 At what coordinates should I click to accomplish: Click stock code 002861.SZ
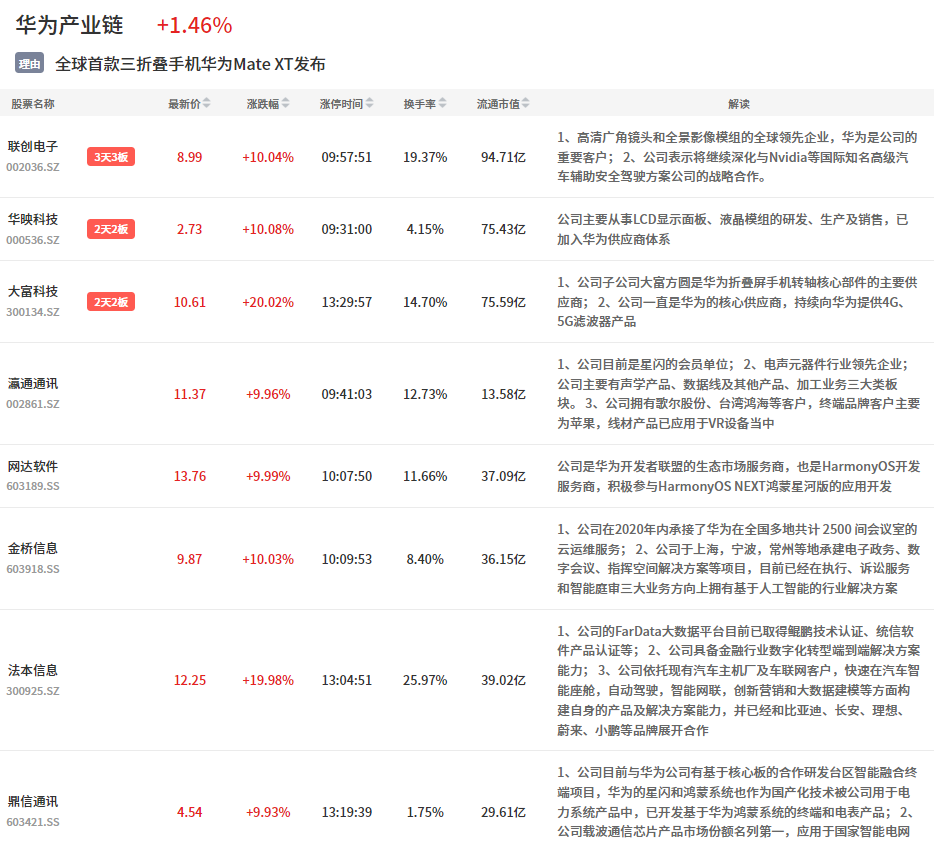pos(33,404)
